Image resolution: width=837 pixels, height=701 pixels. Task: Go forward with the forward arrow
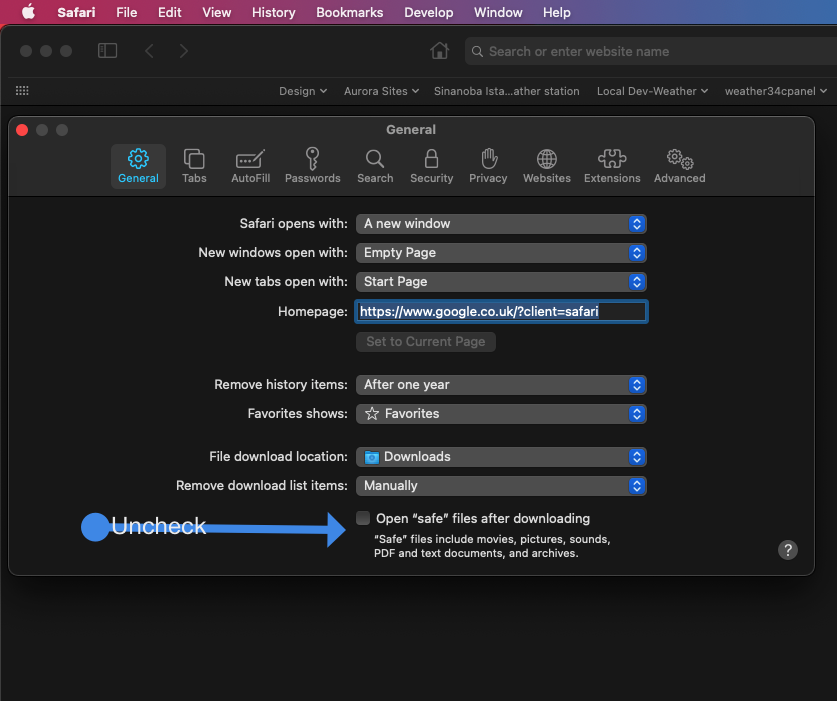click(184, 51)
